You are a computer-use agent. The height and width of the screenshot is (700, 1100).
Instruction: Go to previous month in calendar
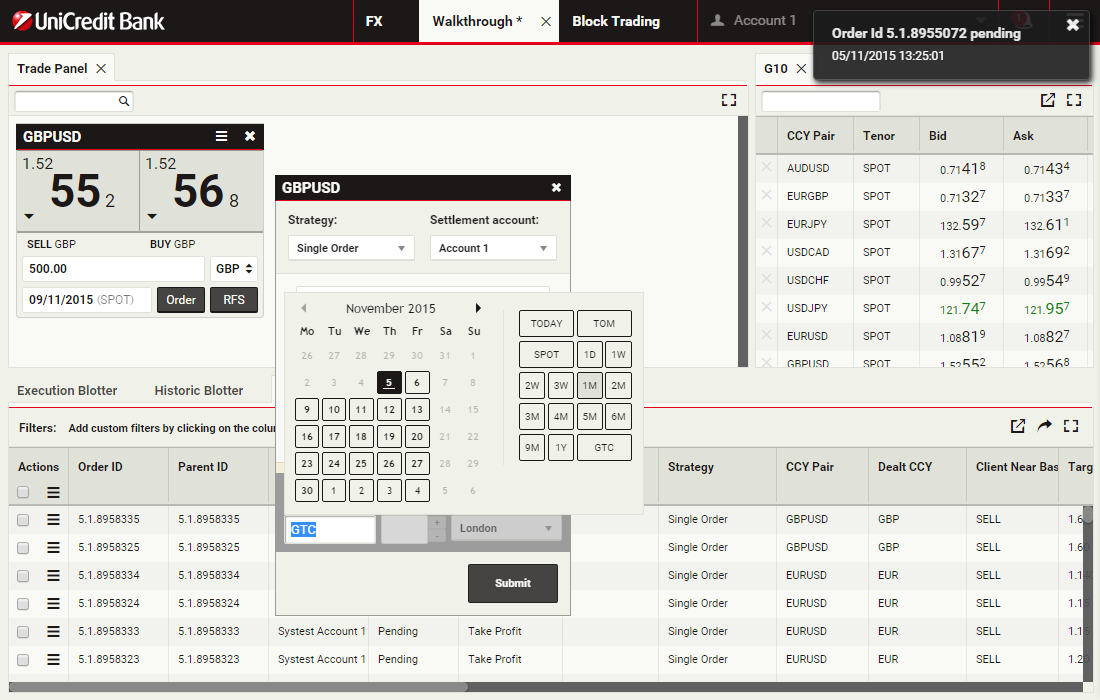tap(304, 308)
